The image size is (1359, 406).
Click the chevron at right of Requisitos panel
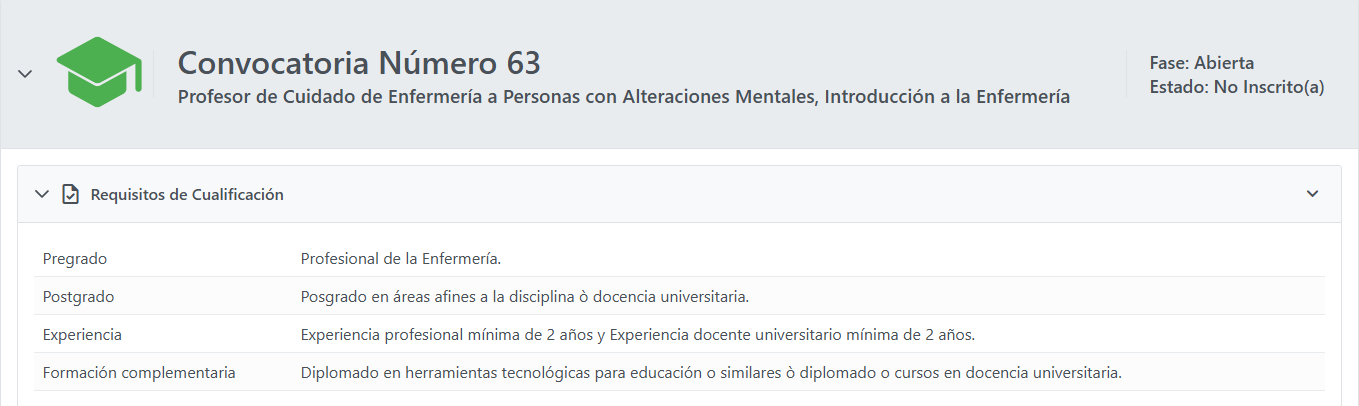pos(1313,194)
